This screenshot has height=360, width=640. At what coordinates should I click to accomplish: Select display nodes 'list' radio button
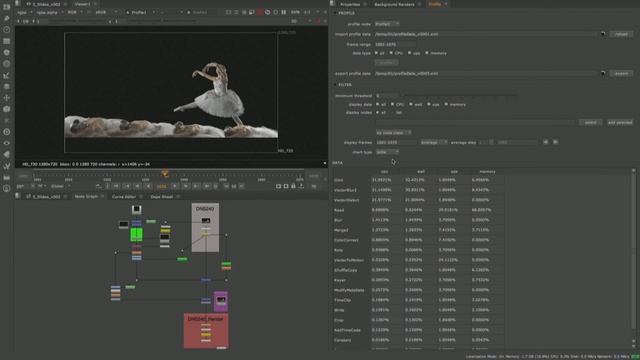393,112
